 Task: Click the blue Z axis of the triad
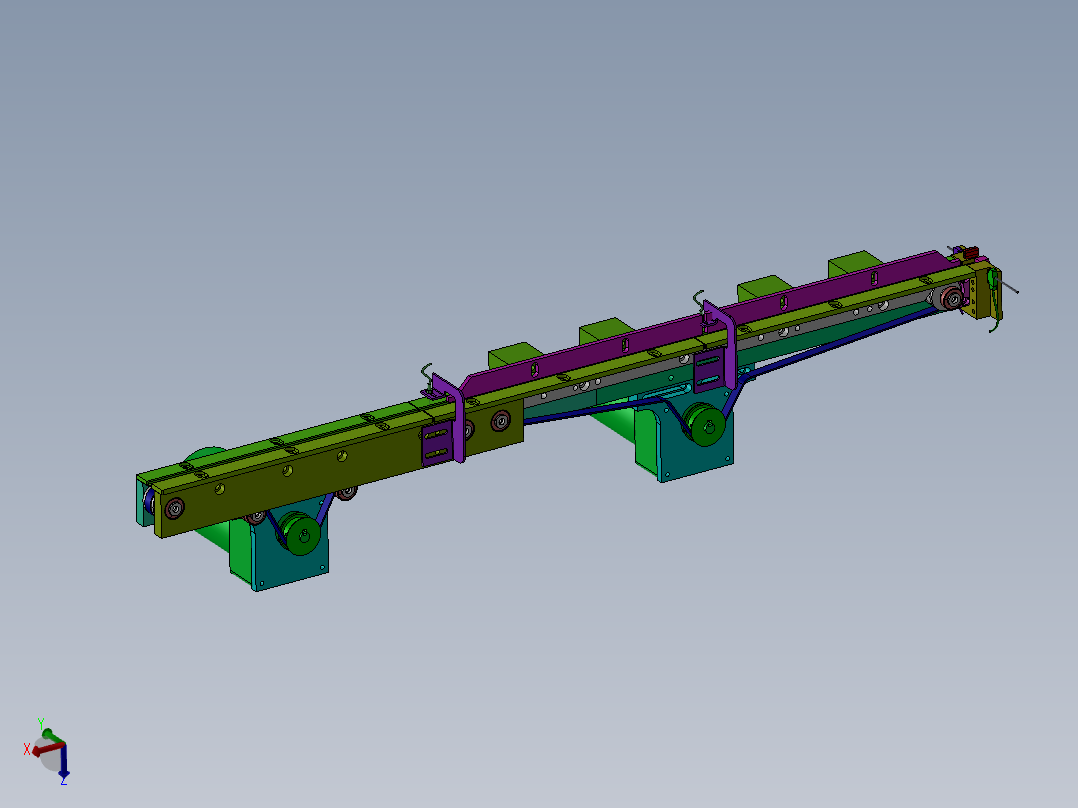[63, 763]
